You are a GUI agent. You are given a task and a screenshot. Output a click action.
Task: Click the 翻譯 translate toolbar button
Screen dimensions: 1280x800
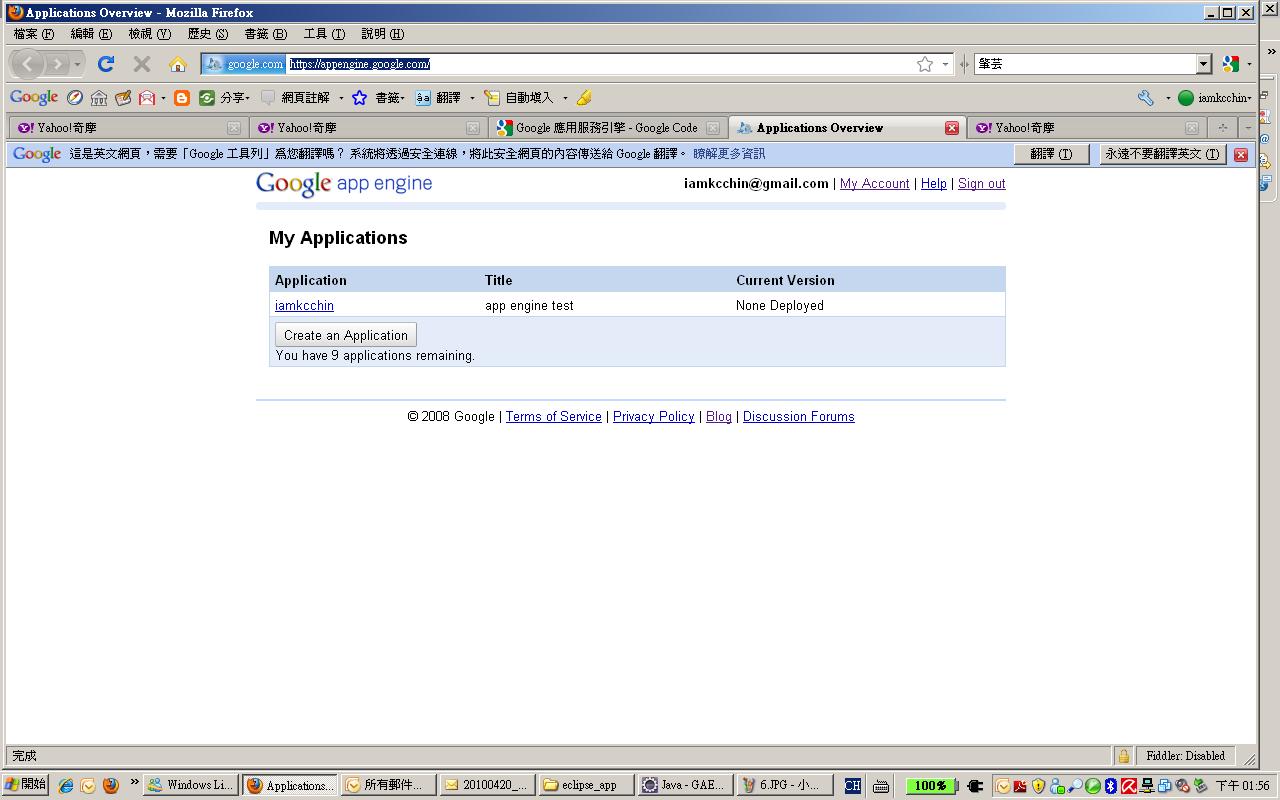(438, 97)
